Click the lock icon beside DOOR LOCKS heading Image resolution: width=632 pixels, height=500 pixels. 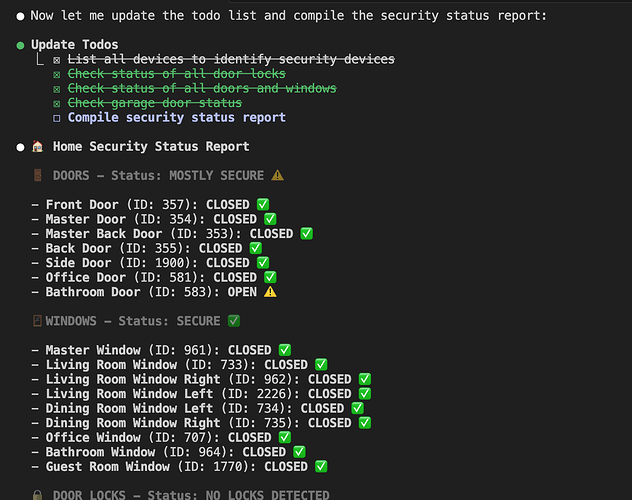[x=37, y=495]
